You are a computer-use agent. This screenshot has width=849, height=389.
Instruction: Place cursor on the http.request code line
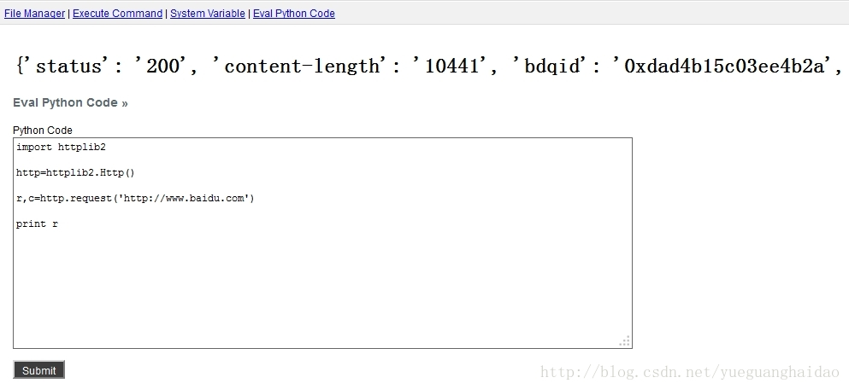[x=135, y=198]
